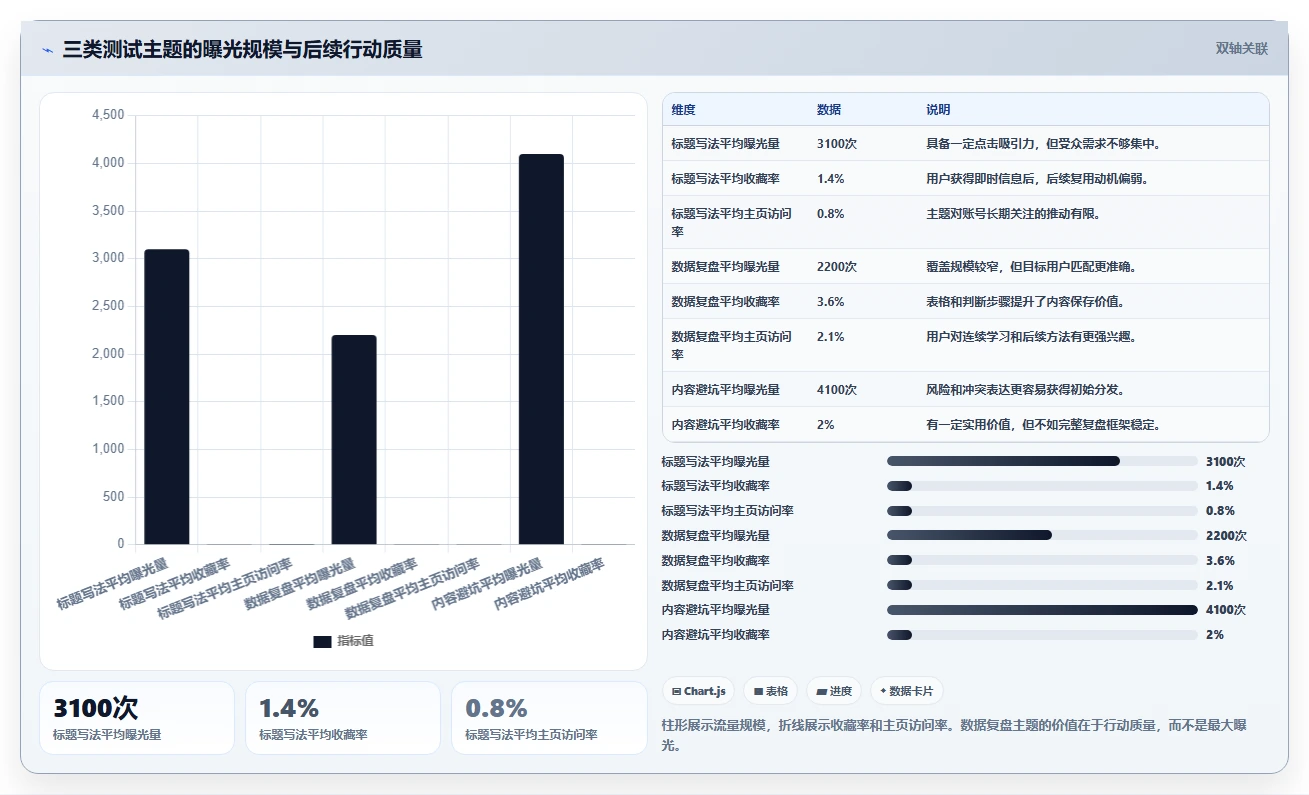Click progress list label 内容避坑平均收藏率
This screenshot has width=1309, height=795.
click(x=716, y=635)
